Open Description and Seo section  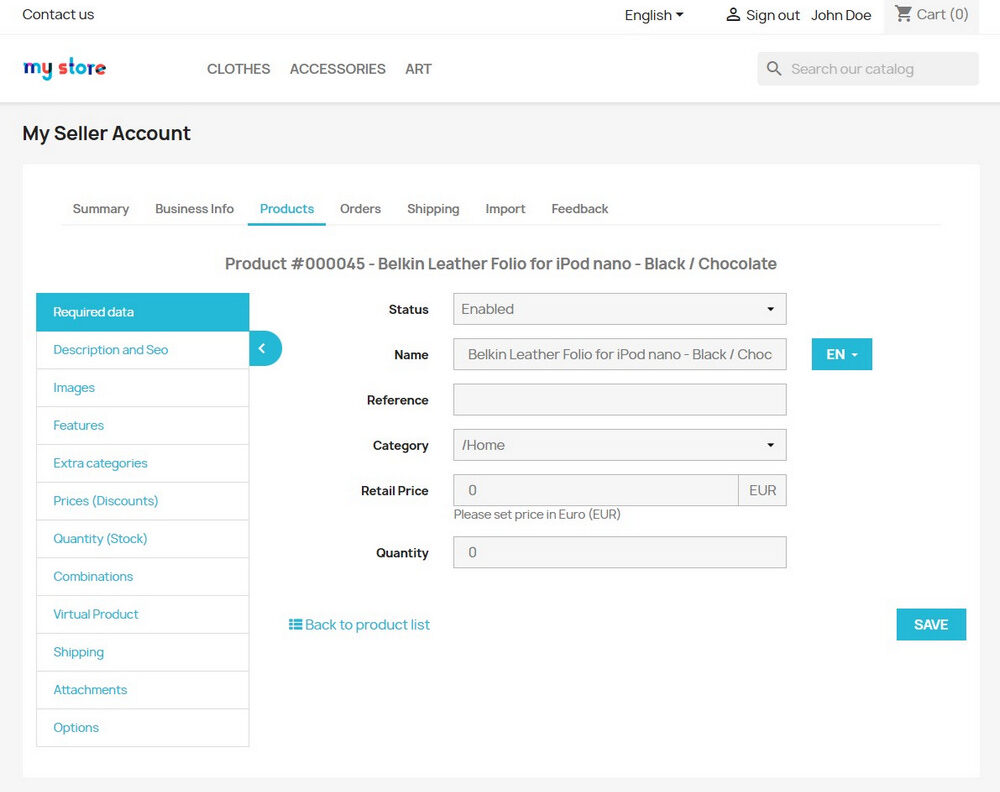[143, 349]
